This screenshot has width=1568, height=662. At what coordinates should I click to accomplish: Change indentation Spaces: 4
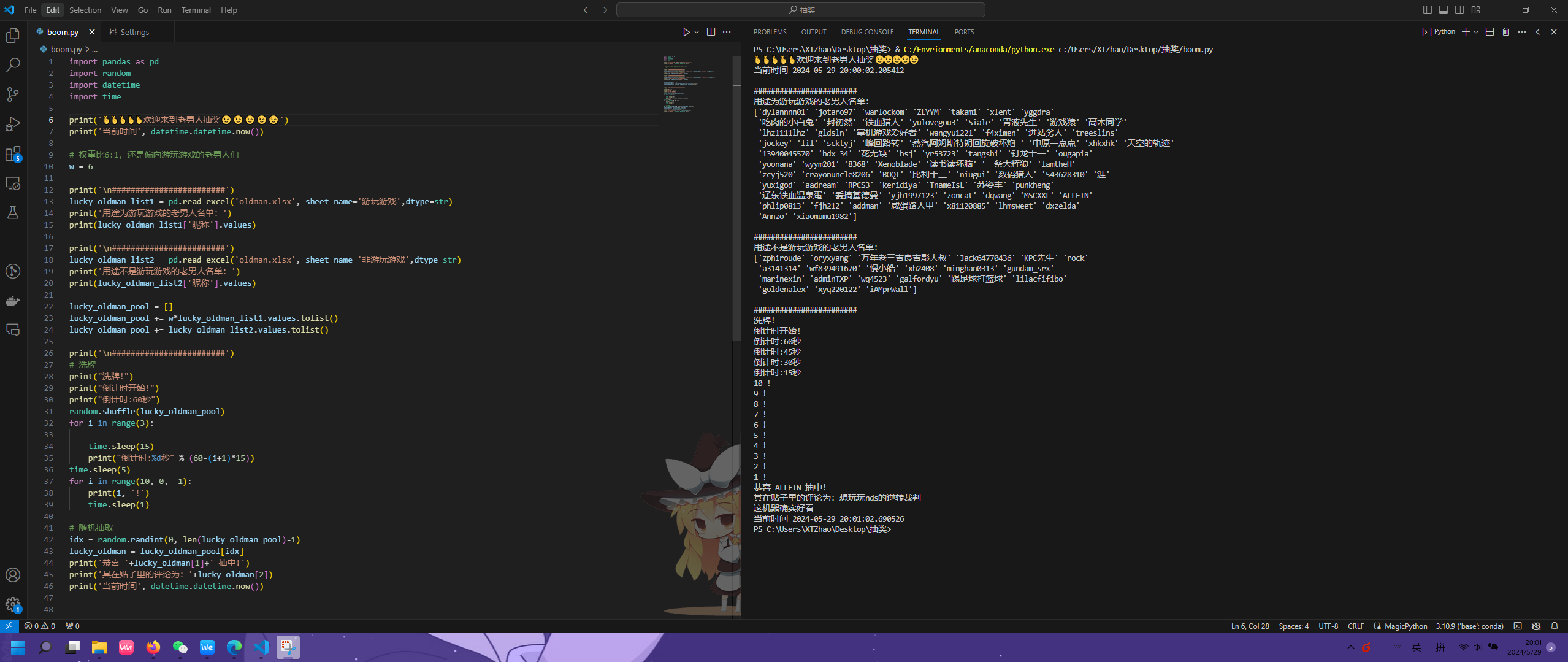pyautogui.click(x=1294, y=626)
